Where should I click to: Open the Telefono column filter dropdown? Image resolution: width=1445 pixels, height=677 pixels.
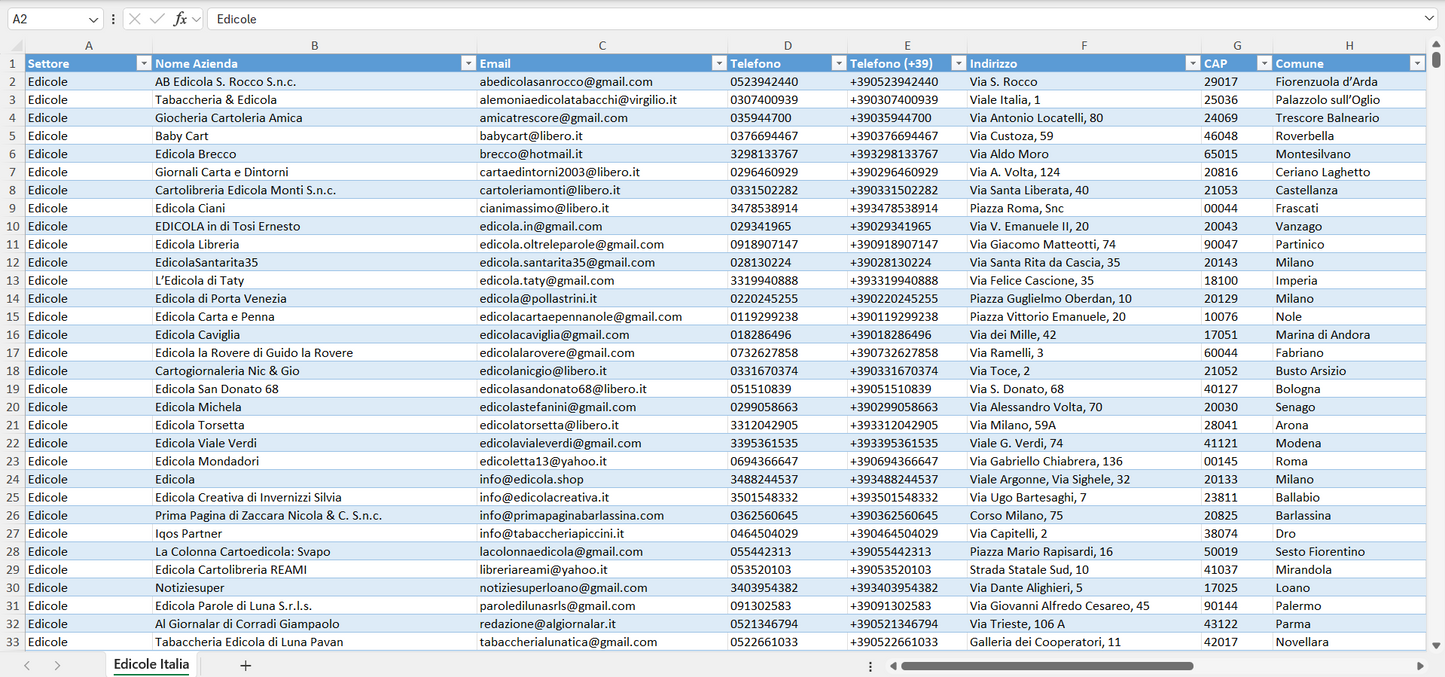point(838,64)
